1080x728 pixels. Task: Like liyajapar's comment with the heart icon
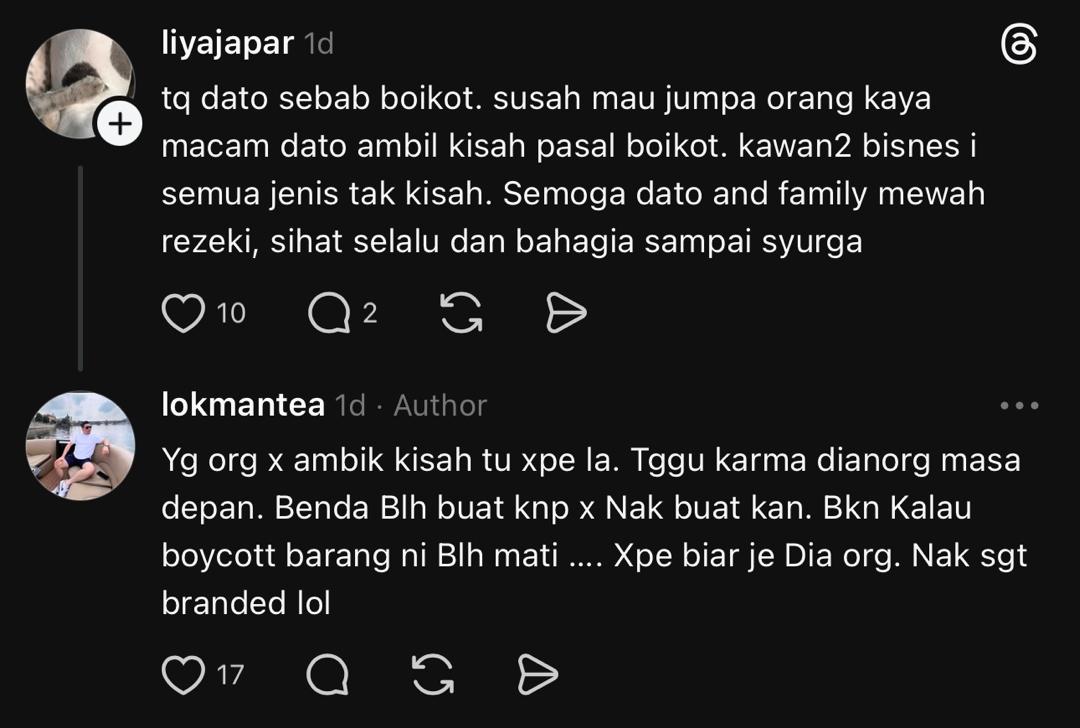(183, 313)
